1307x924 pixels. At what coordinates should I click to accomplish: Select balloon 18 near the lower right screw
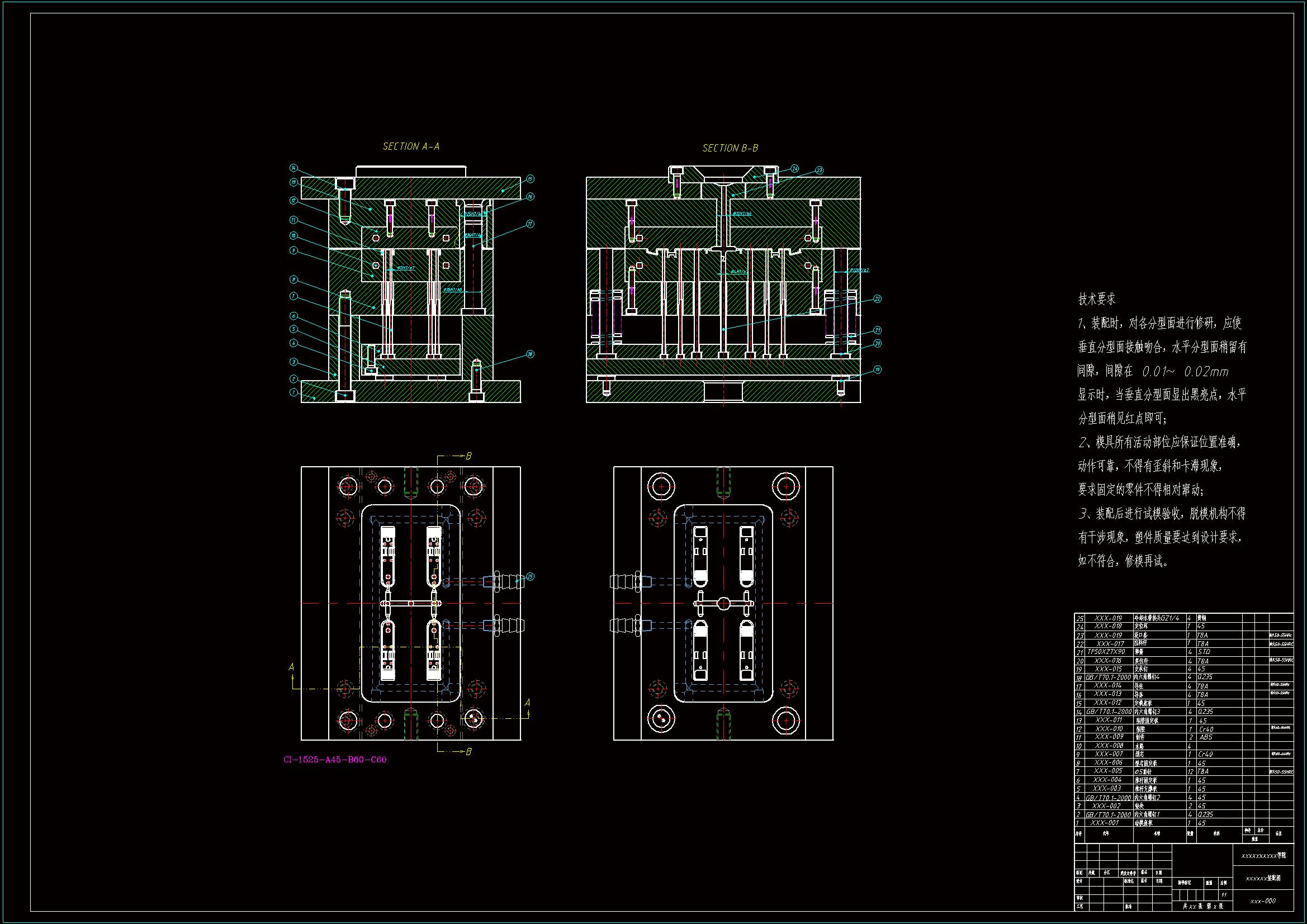(x=530, y=354)
